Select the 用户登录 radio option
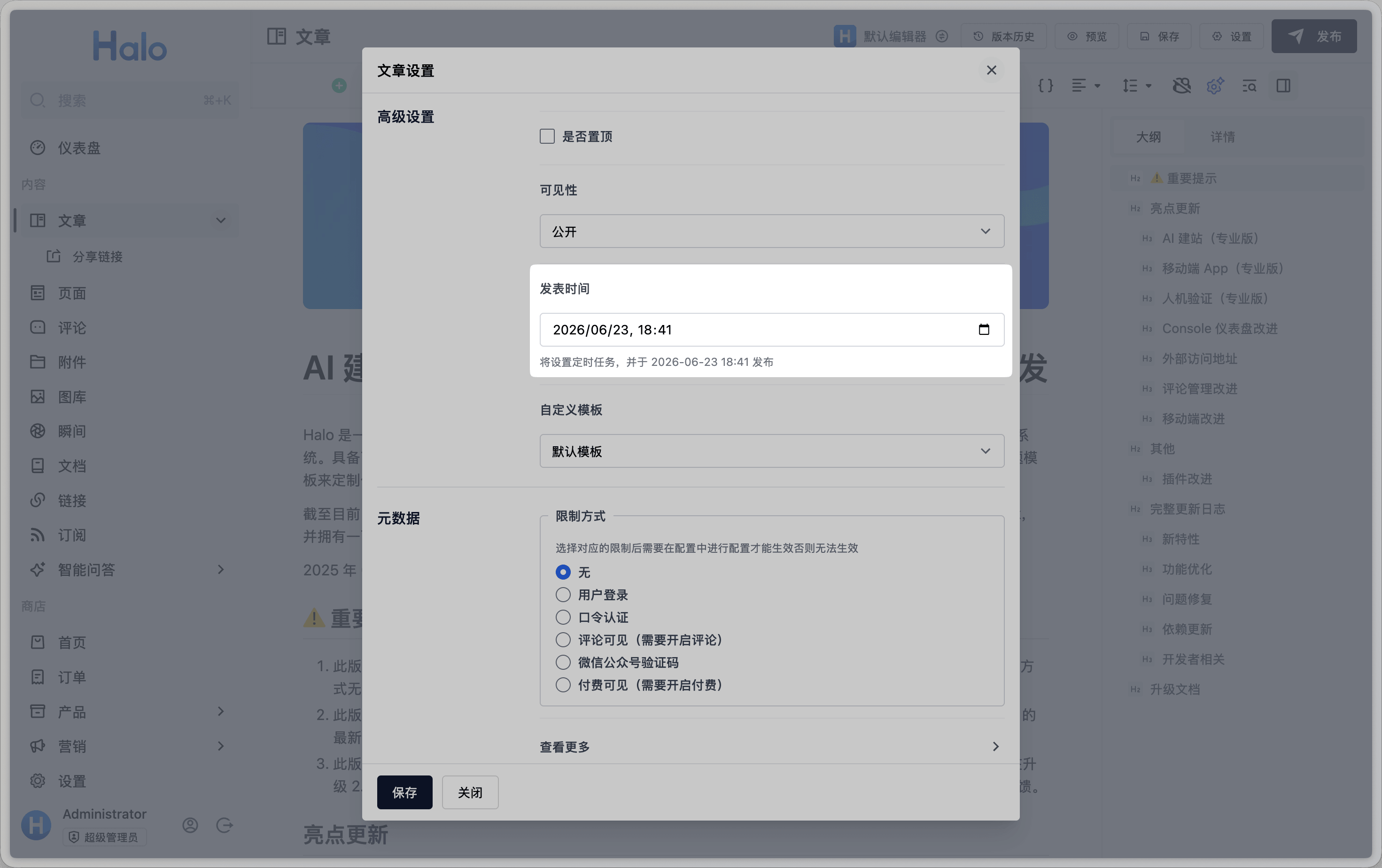Viewport: 1382px width, 868px height. (563, 594)
